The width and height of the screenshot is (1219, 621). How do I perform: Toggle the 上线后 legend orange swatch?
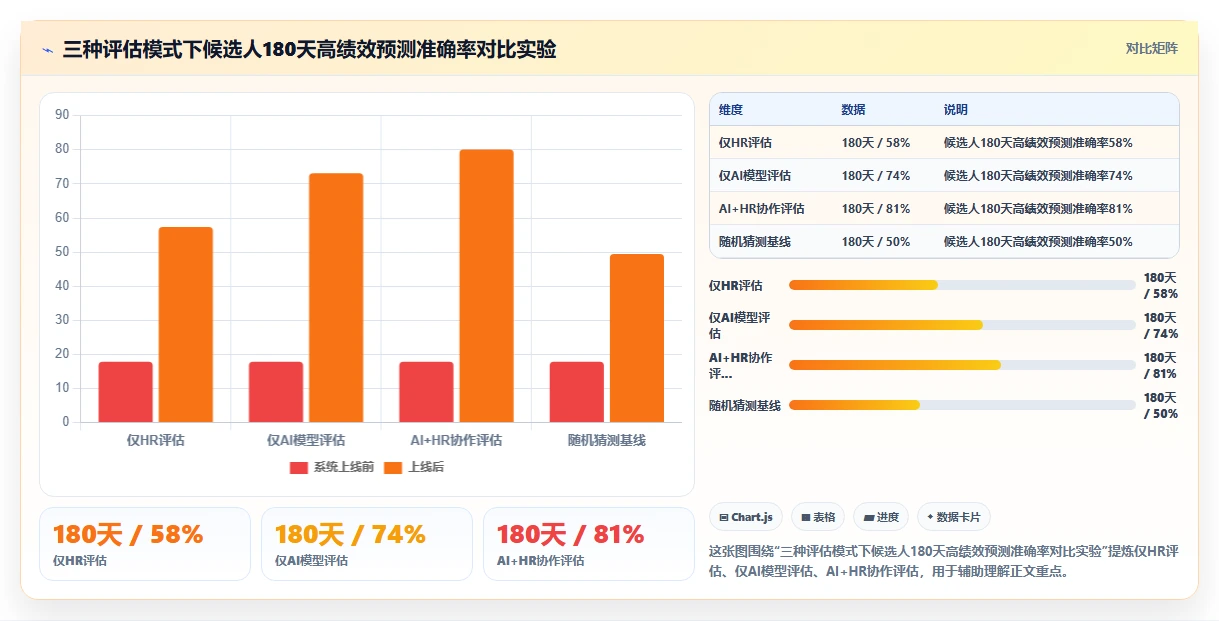(x=393, y=467)
